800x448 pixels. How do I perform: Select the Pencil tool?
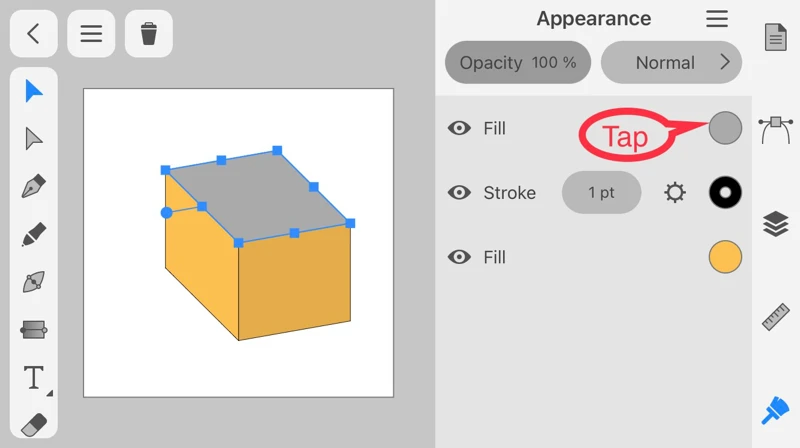[x=34, y=235]
